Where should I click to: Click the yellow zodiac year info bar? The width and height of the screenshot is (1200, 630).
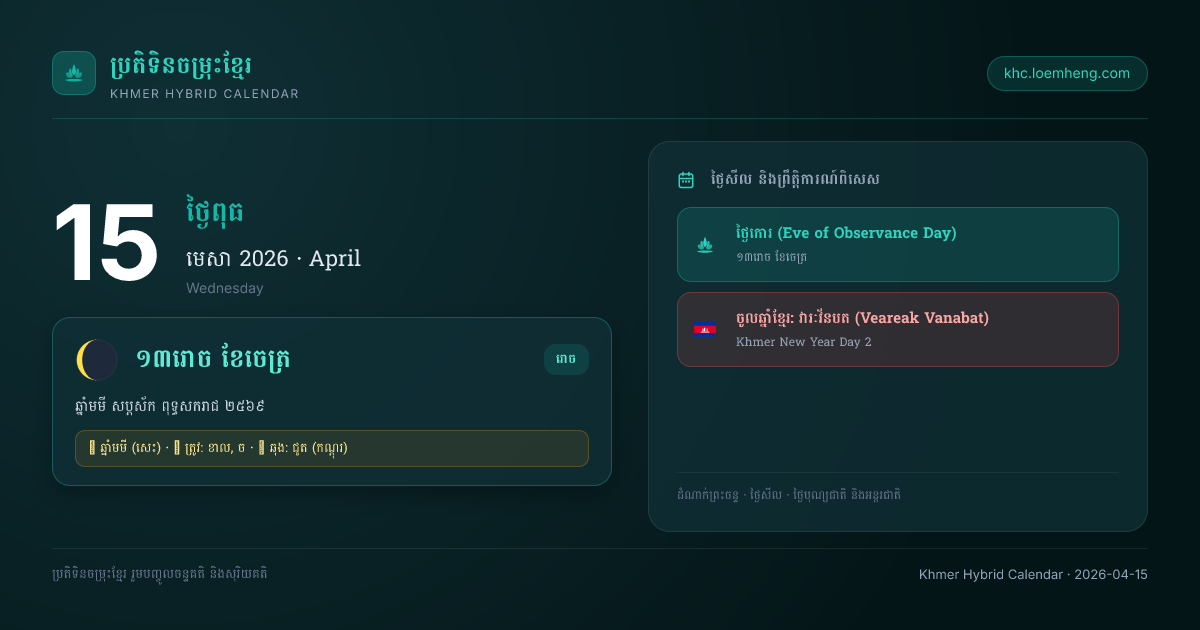332,448
